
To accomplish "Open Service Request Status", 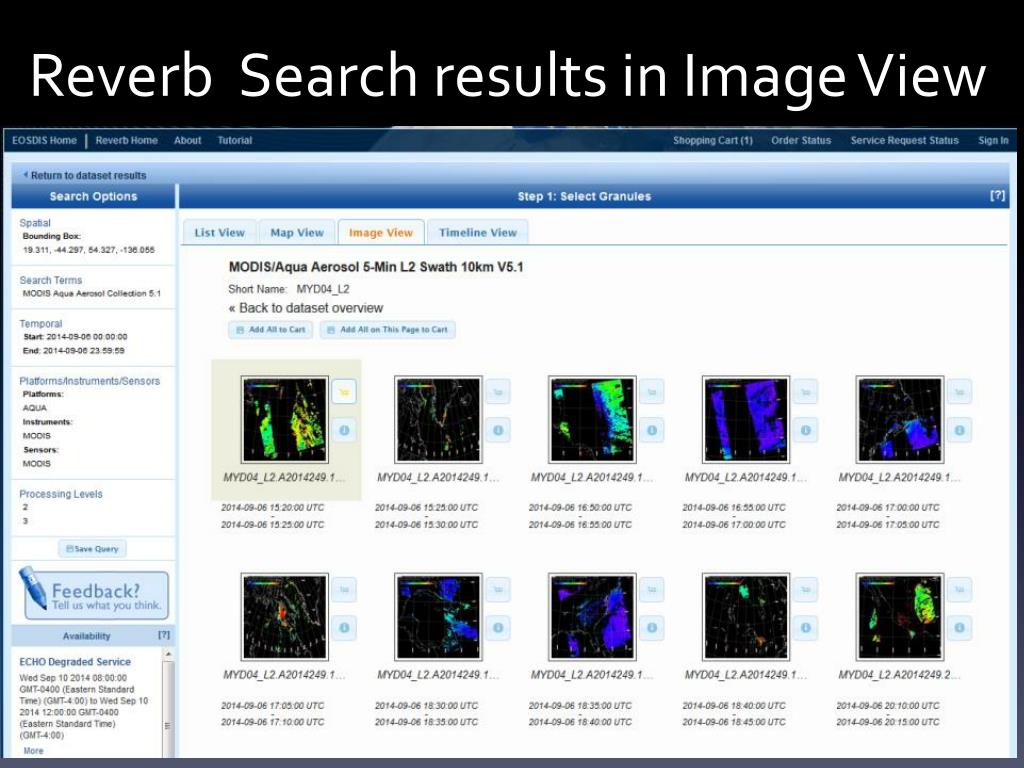I will [904, 140].
